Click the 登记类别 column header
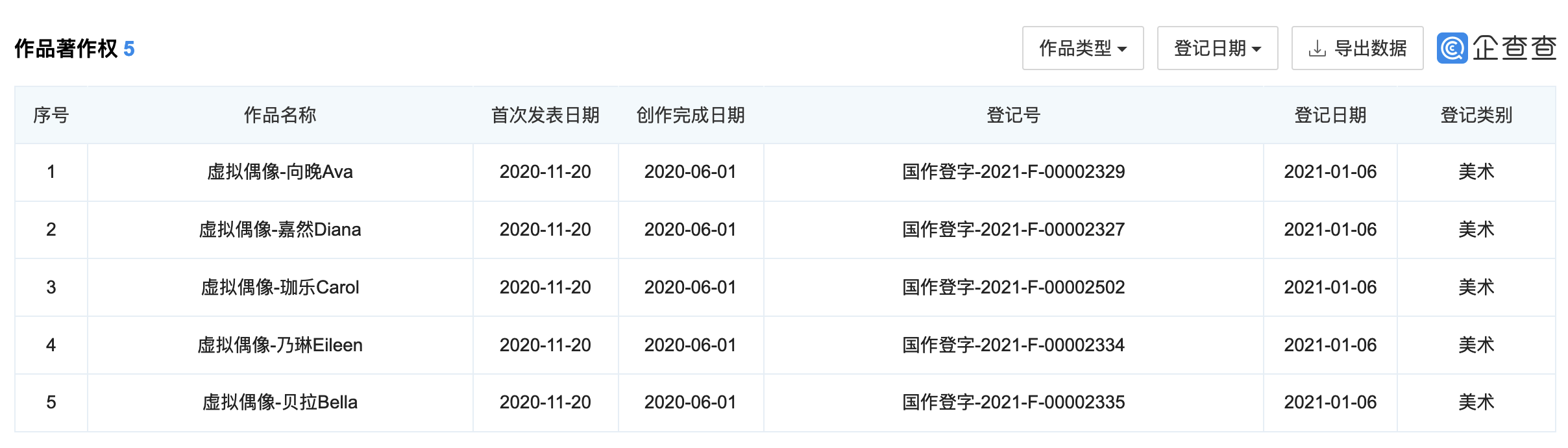 pos(1476,116)
